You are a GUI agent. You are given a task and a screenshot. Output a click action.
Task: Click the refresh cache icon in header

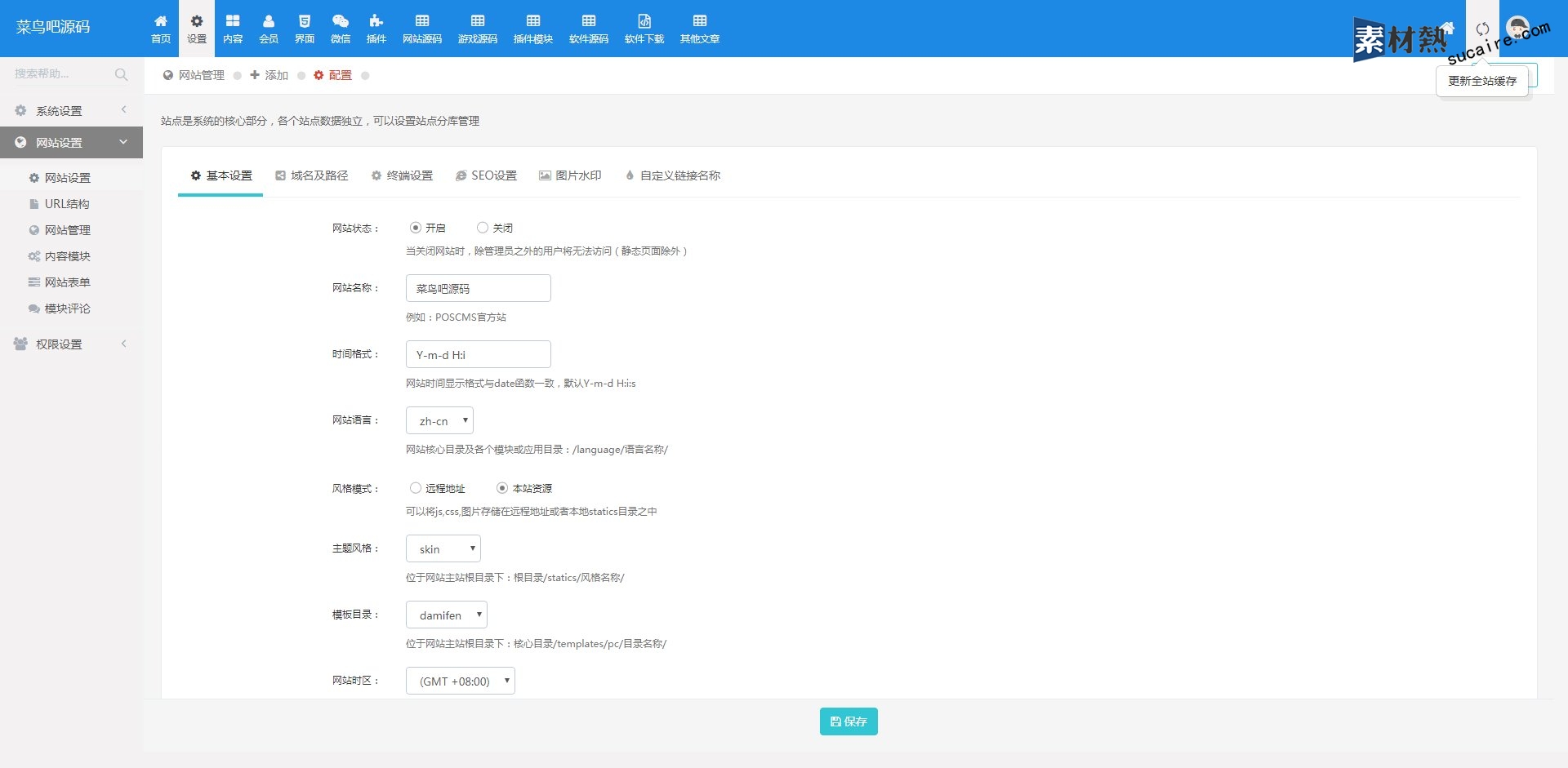click(x=1482, y=29)
